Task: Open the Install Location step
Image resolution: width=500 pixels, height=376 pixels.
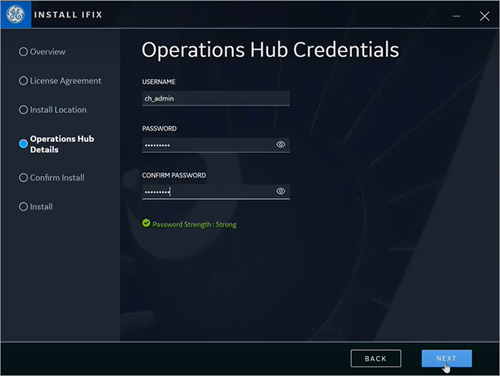Action: [x=53, y=110]
